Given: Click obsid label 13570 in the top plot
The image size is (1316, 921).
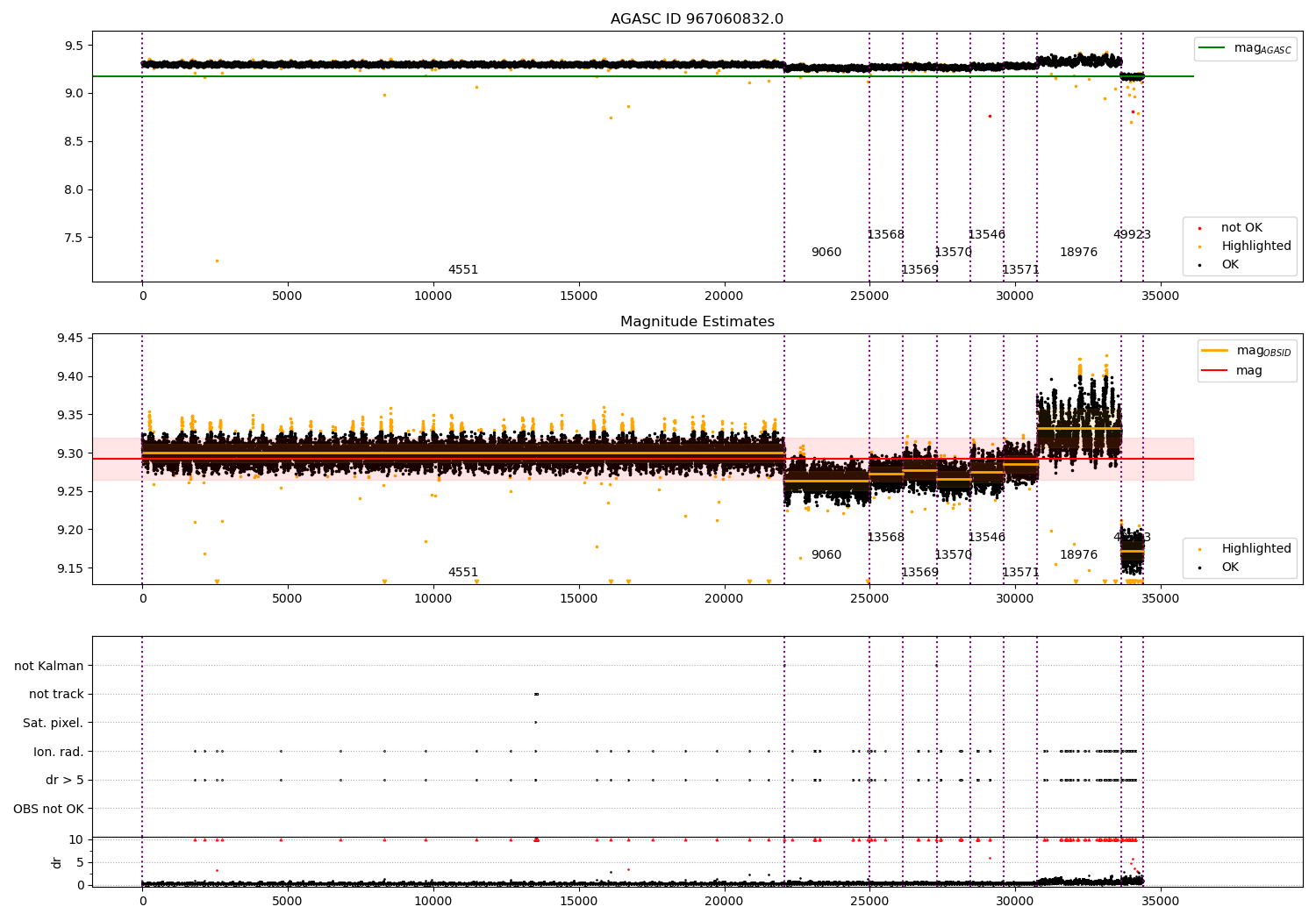Looking at the screenshot, I should pyautogui.click(x=953, y=253).
